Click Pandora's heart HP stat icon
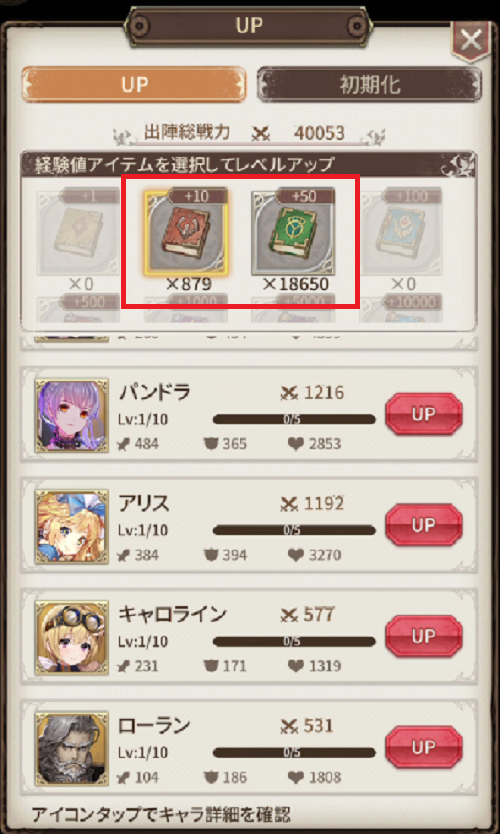The width and height of the screenshot is (500, 834). tap(296, 444)
